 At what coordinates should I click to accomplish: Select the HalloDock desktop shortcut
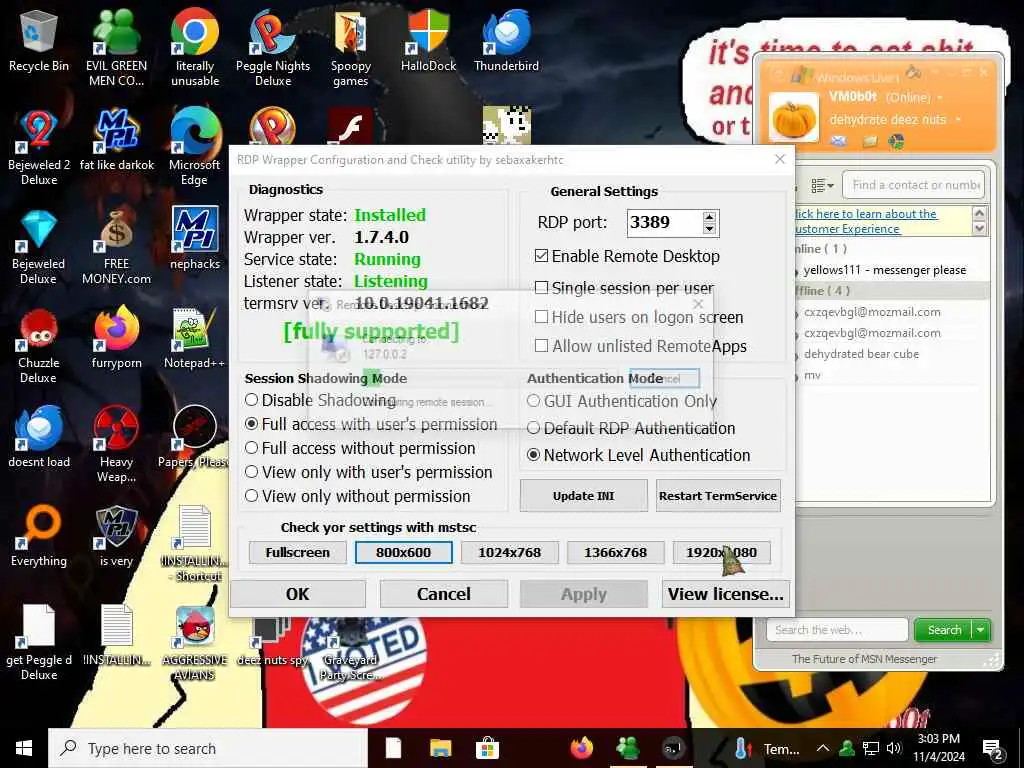428,40
